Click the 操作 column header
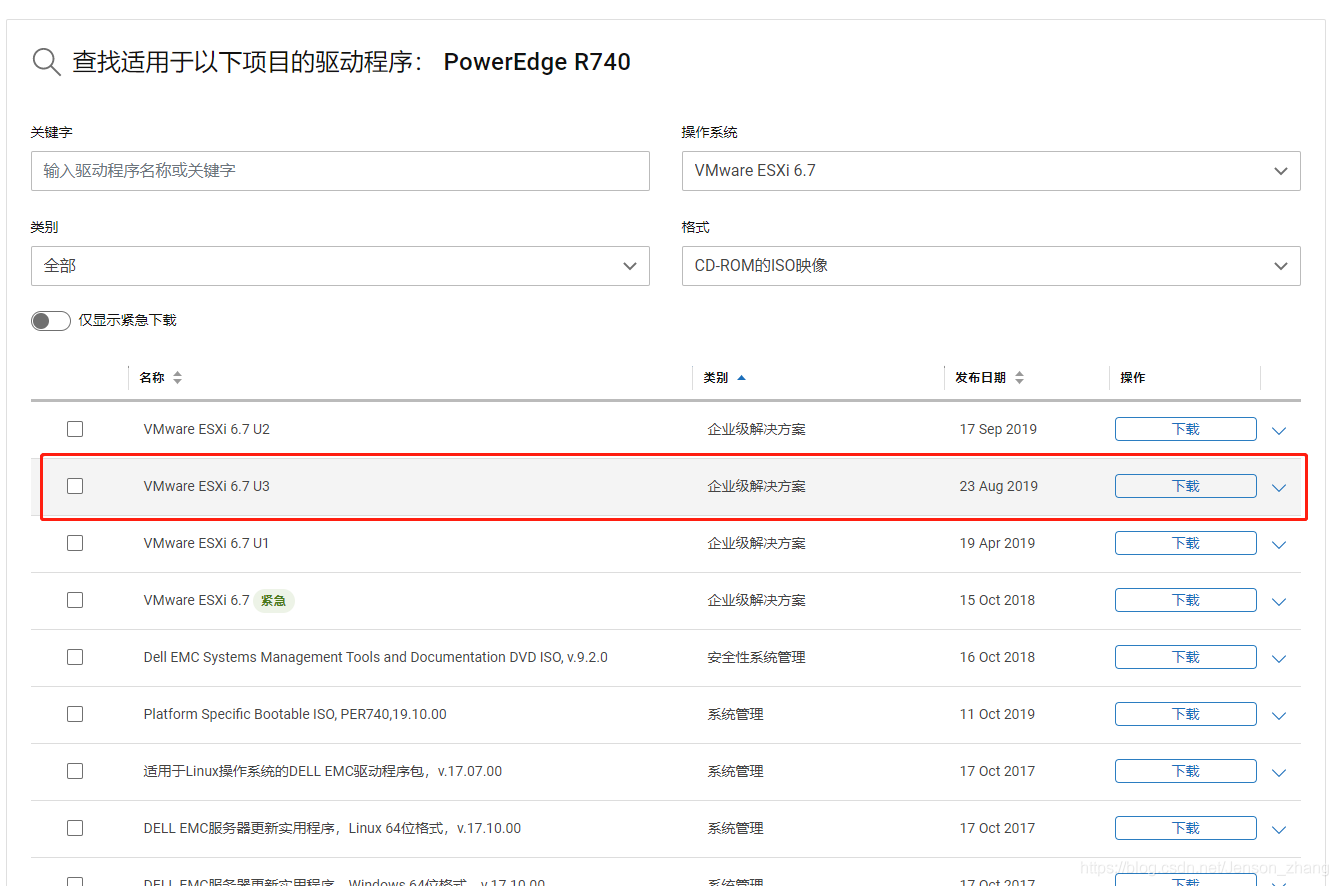The image size is (1338, 886). (1133, 377)
